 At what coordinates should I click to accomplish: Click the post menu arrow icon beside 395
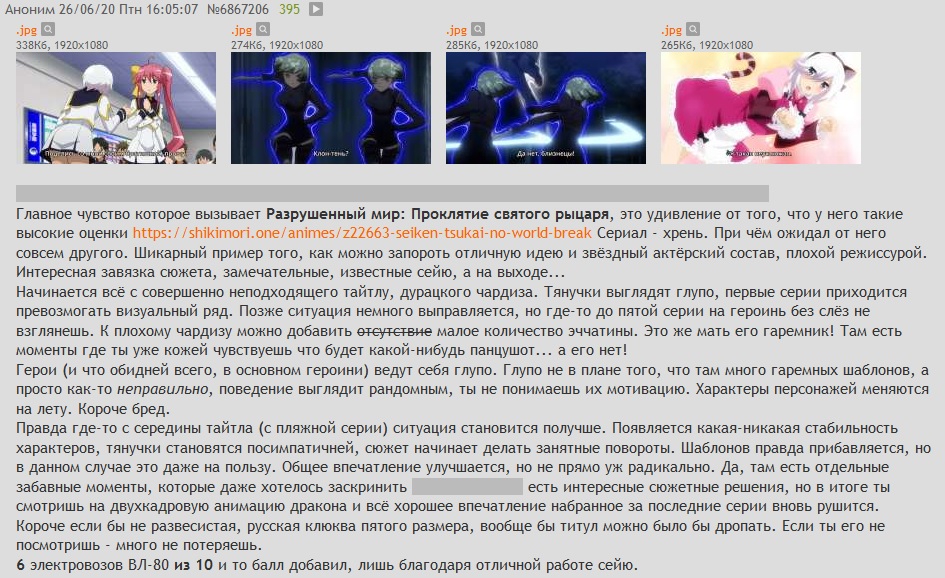316,9
